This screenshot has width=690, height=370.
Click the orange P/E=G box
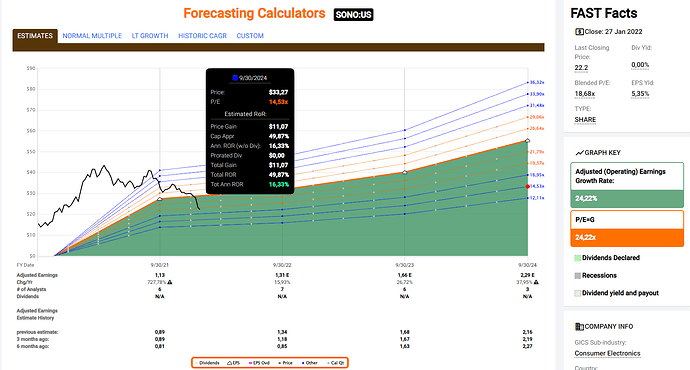pyautogui.click(x=627, y=228)
